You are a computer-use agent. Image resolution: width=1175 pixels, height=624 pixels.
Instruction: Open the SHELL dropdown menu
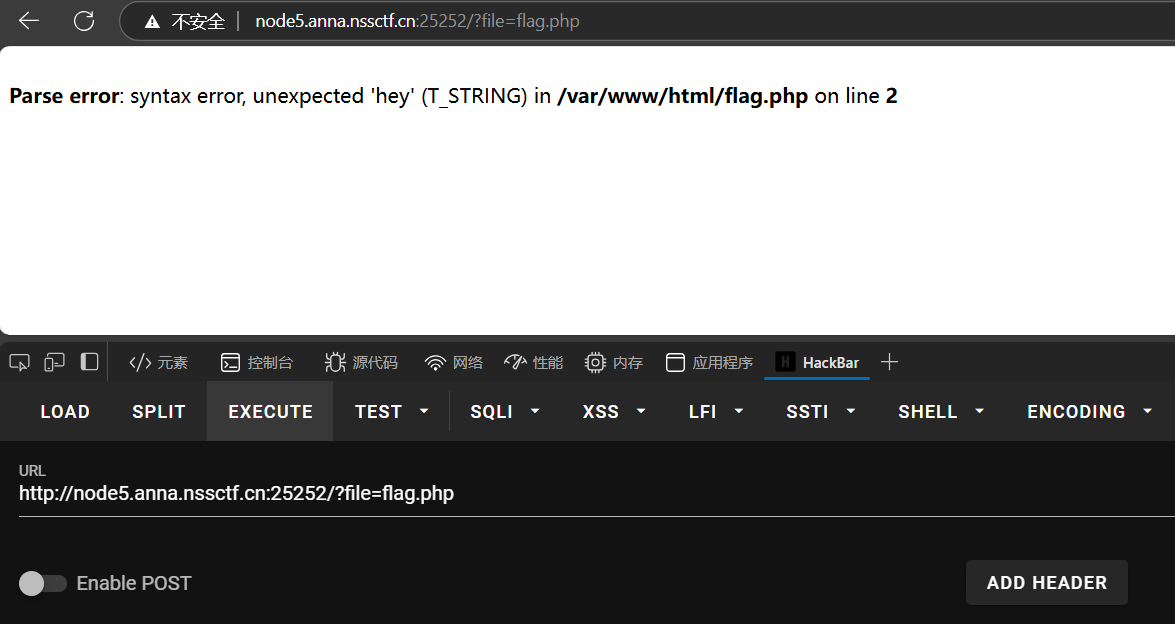[941, 411]
